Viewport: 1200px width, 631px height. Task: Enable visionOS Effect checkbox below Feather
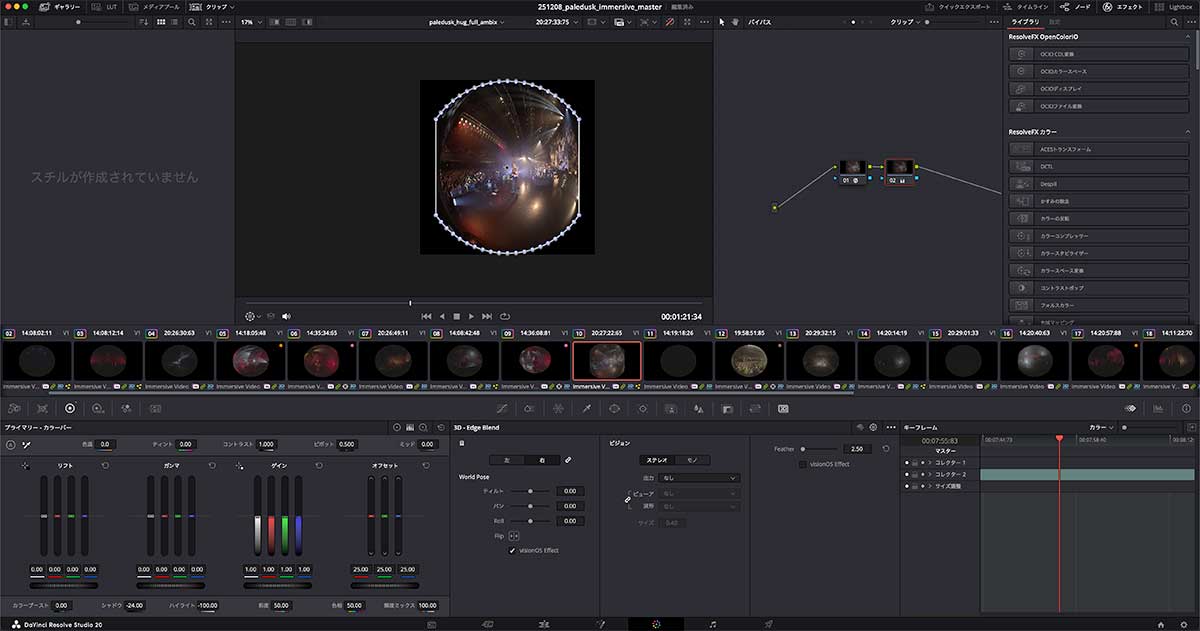coord(802,464)
